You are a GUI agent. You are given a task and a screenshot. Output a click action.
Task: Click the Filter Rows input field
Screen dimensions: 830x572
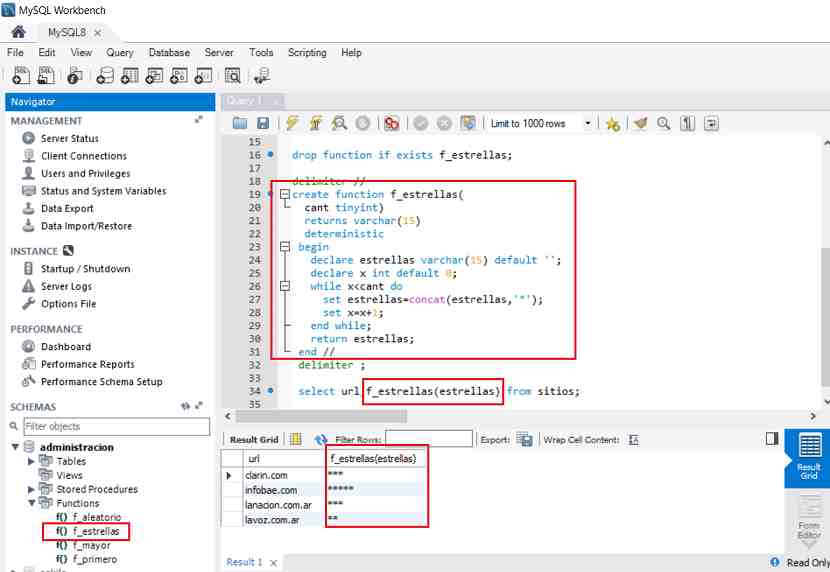click(429, 439)
